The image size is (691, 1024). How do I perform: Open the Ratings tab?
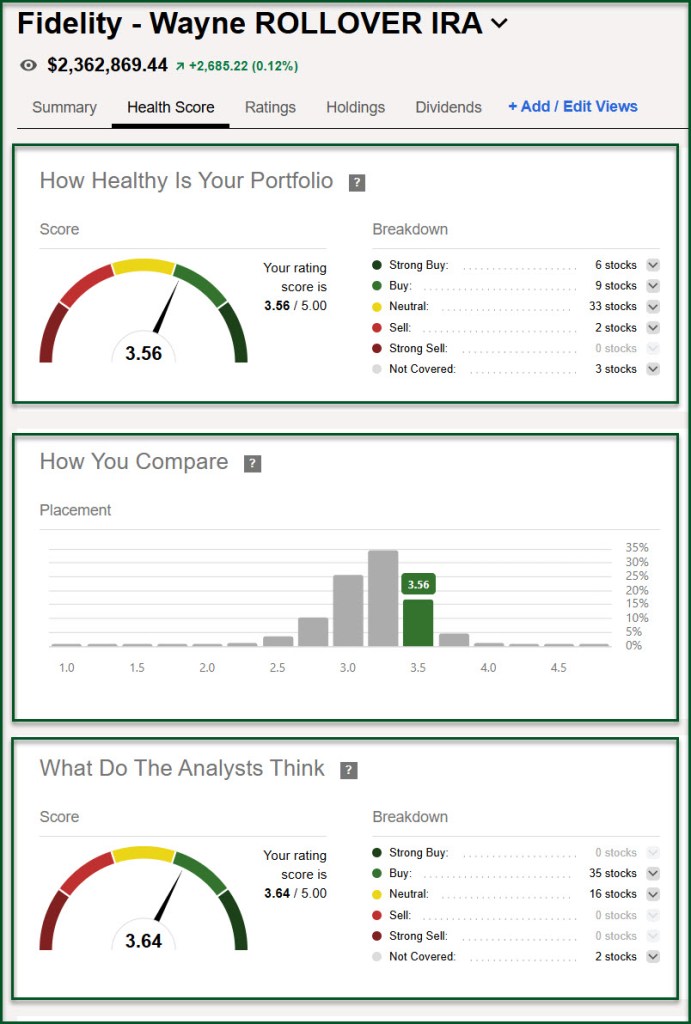pyautogui.click(x=271, y=108)
